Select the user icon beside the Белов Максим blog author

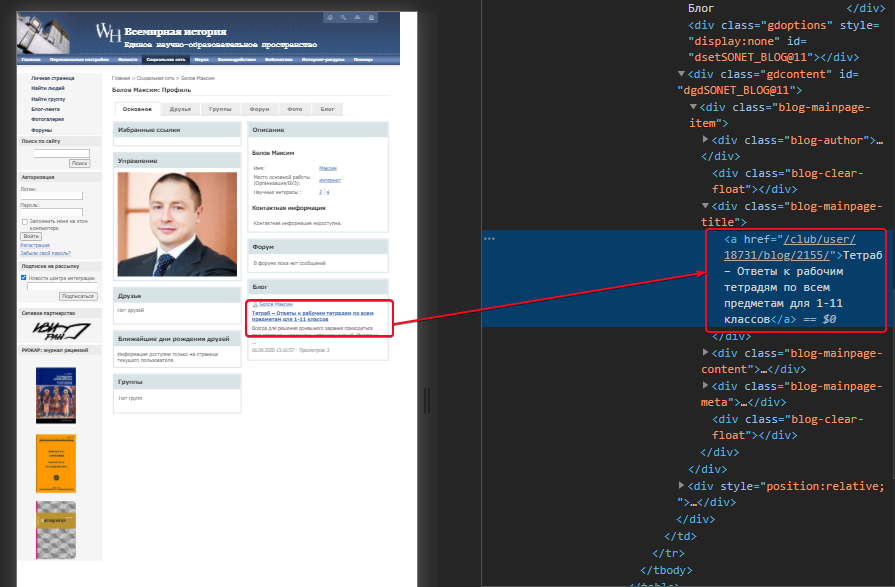coord(255,304)
